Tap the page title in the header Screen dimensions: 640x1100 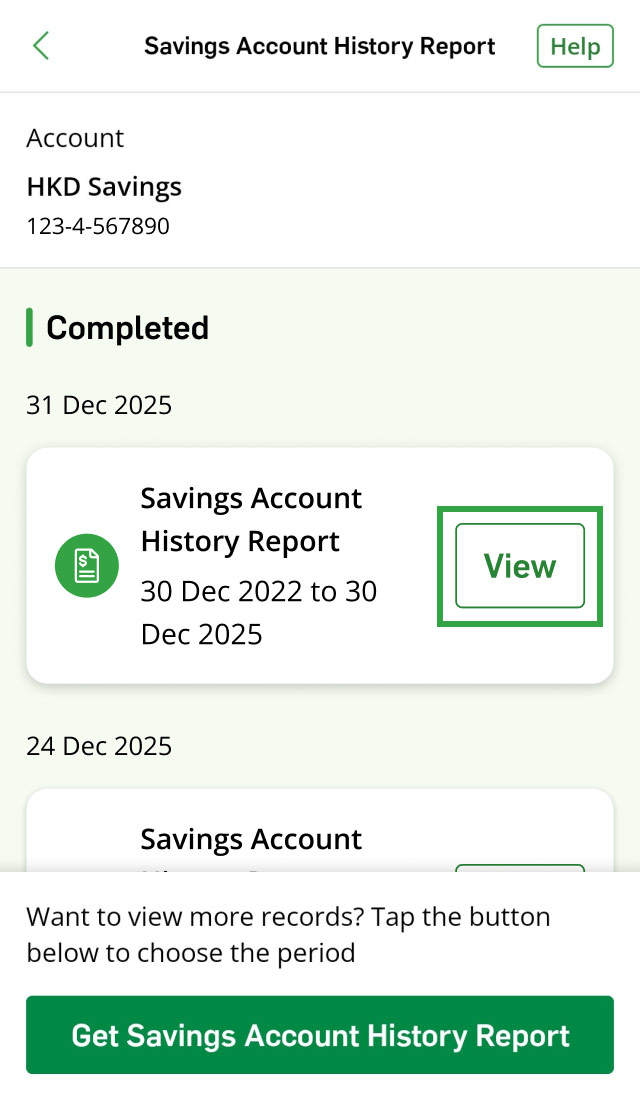[319, 47]
